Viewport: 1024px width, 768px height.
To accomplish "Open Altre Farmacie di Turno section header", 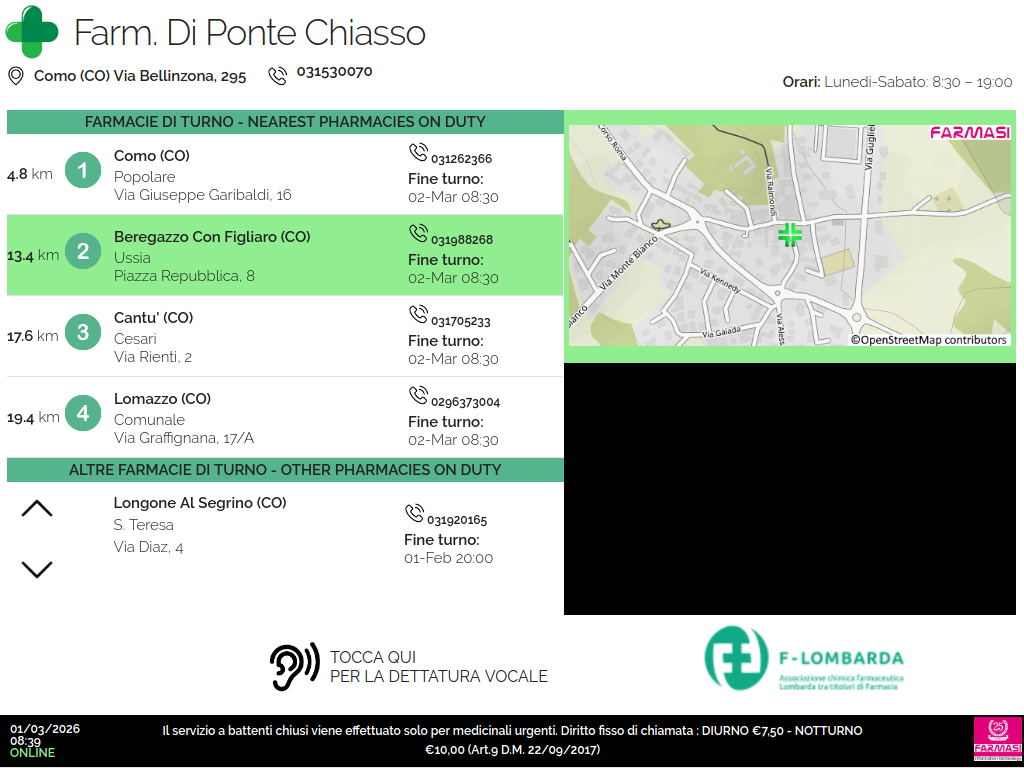I will point(285,470).
